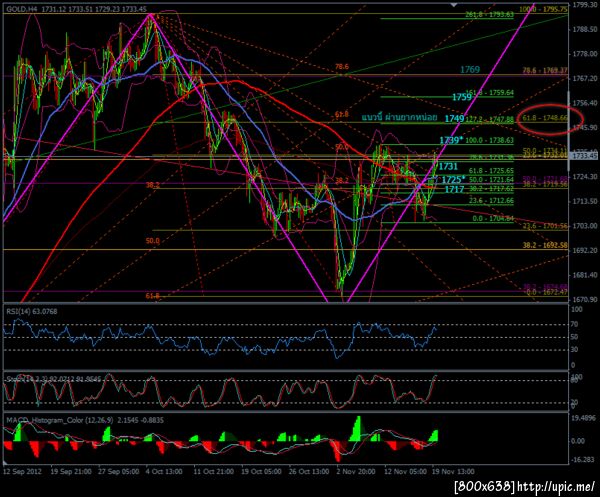Click the RSI scale value 70
Screen dimensions: 600x497
pos(575,324)
